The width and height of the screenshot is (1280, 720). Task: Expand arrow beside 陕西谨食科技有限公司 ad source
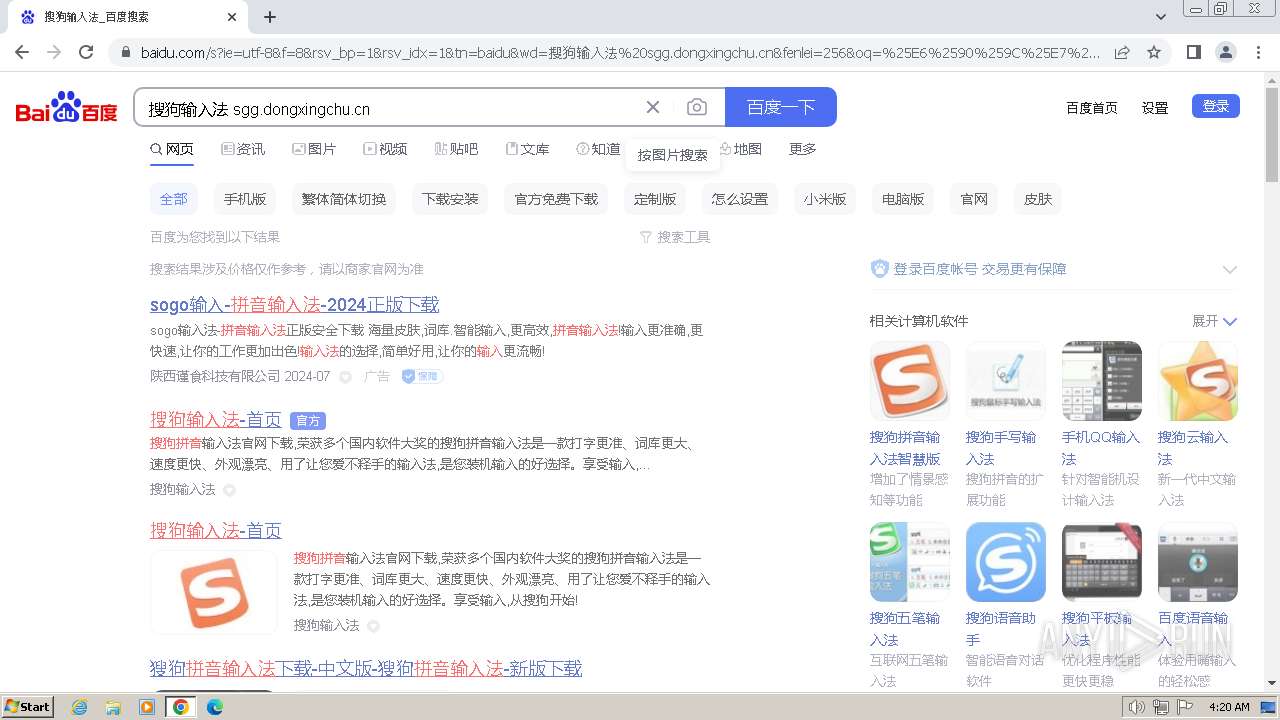coord(345,377)
